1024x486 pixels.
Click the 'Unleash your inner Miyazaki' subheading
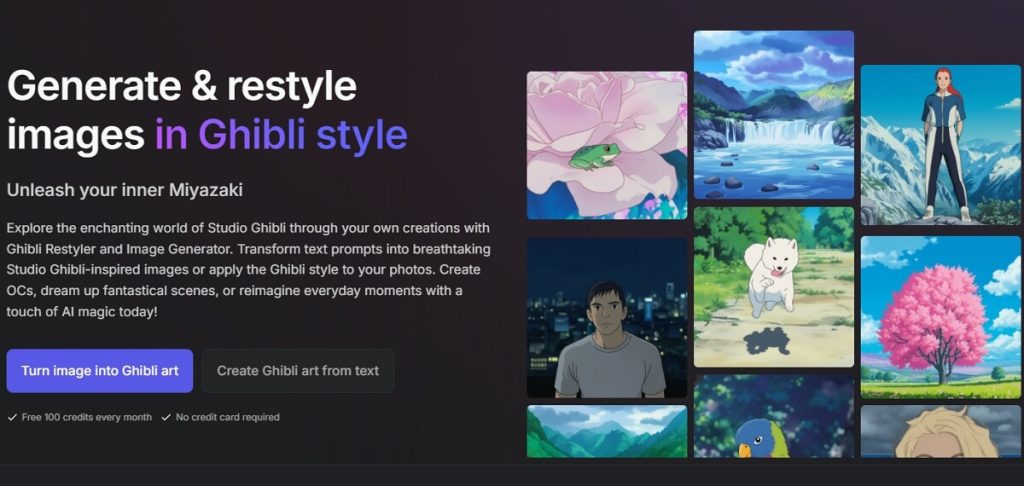click(x=125, y=190)
